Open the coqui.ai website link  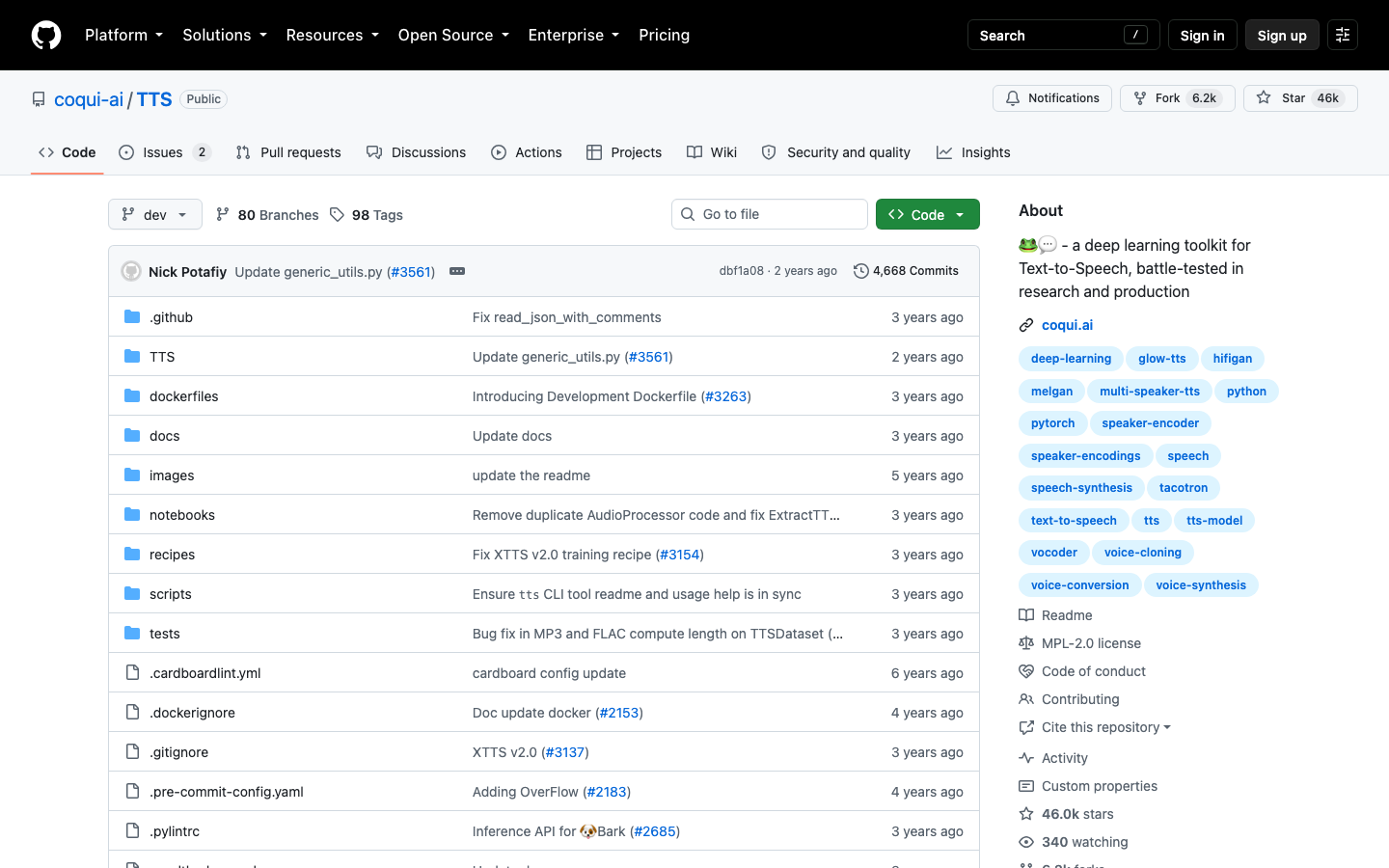tap(1067, 325)
